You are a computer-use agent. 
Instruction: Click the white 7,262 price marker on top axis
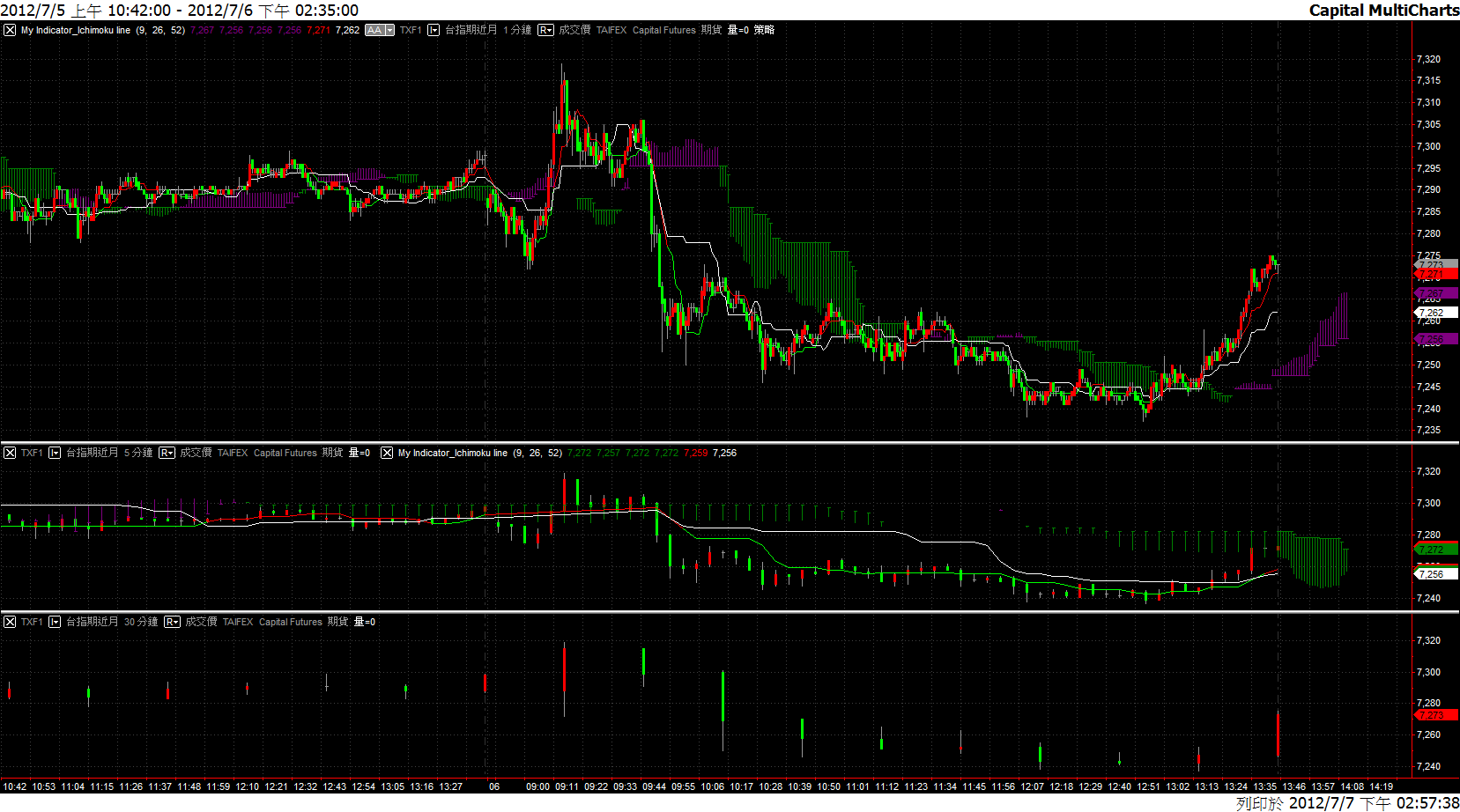1436,313
